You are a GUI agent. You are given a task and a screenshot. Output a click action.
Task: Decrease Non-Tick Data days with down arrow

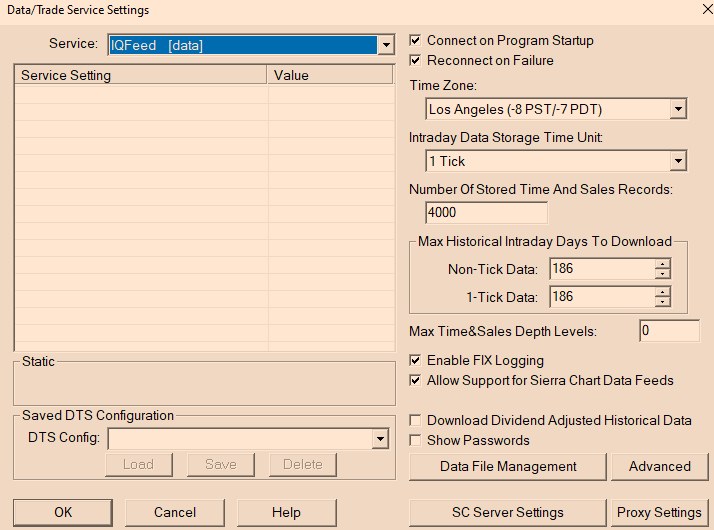[663, 274]
